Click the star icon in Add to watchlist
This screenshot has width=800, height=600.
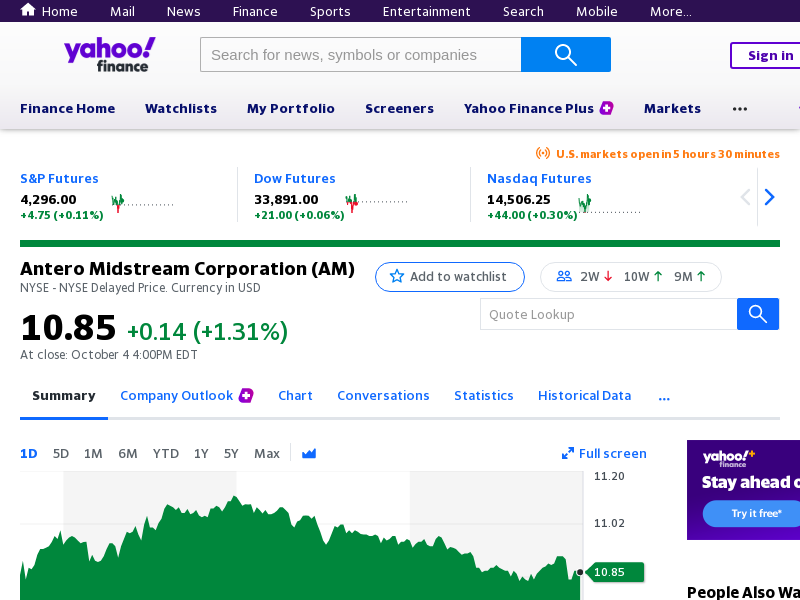click(x=397, y=277)
